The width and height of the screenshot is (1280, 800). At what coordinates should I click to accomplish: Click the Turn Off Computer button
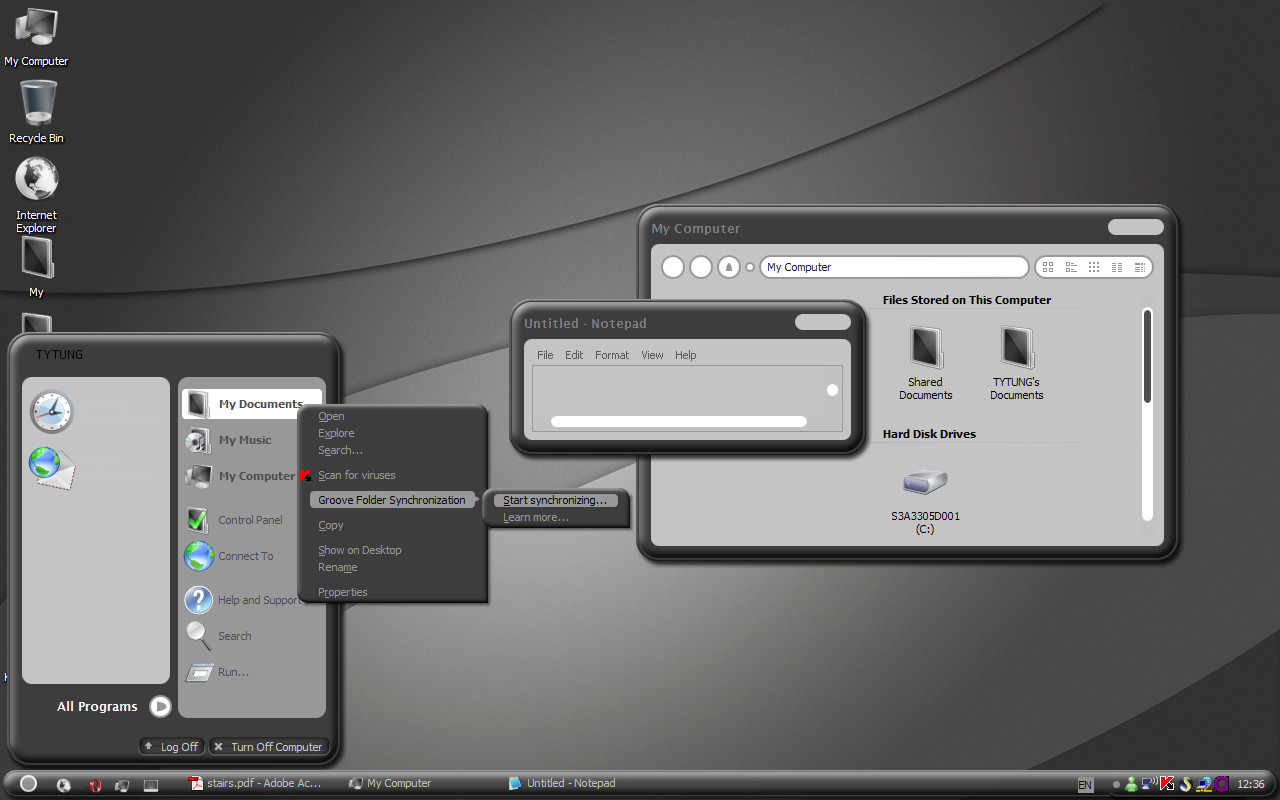(268, 747)
